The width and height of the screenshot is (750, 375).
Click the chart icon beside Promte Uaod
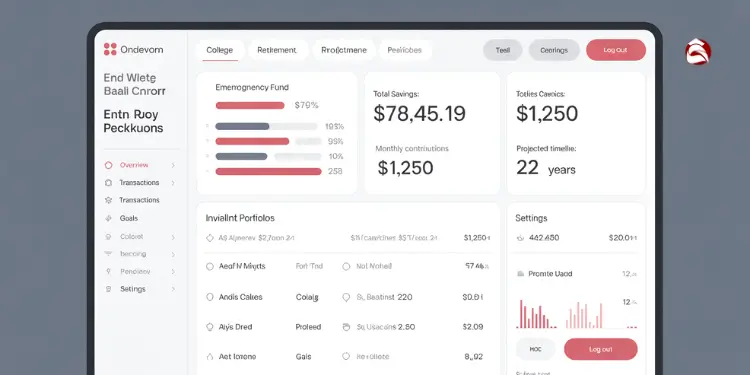click(x=520, y=274)
